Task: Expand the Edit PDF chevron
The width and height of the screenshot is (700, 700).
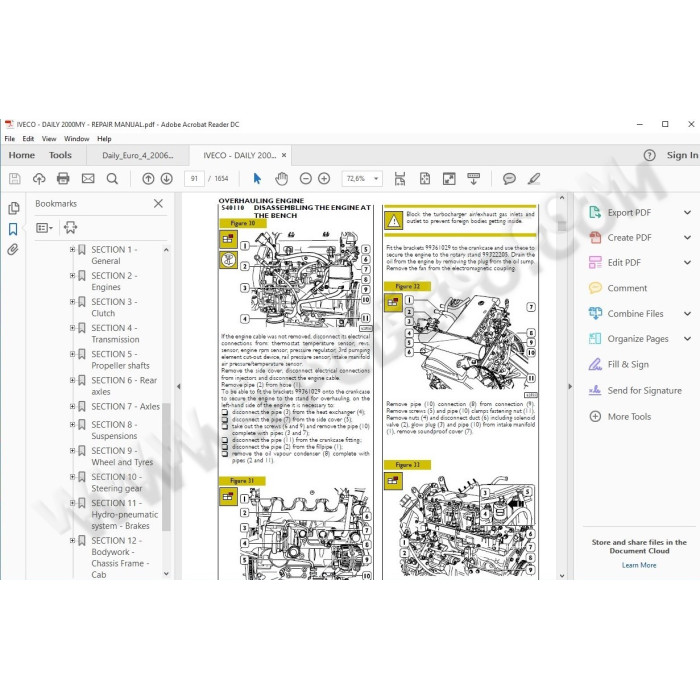Action: (x=688, y=262)
